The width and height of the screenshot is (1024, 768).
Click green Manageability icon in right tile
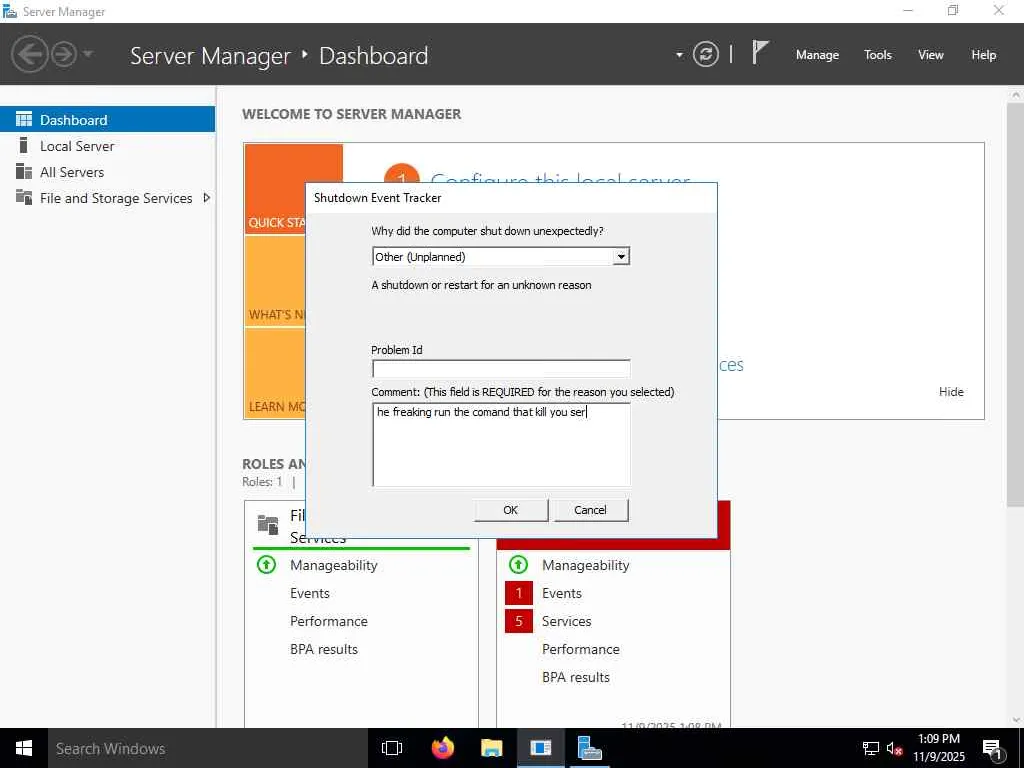click(x=519, y=564)
